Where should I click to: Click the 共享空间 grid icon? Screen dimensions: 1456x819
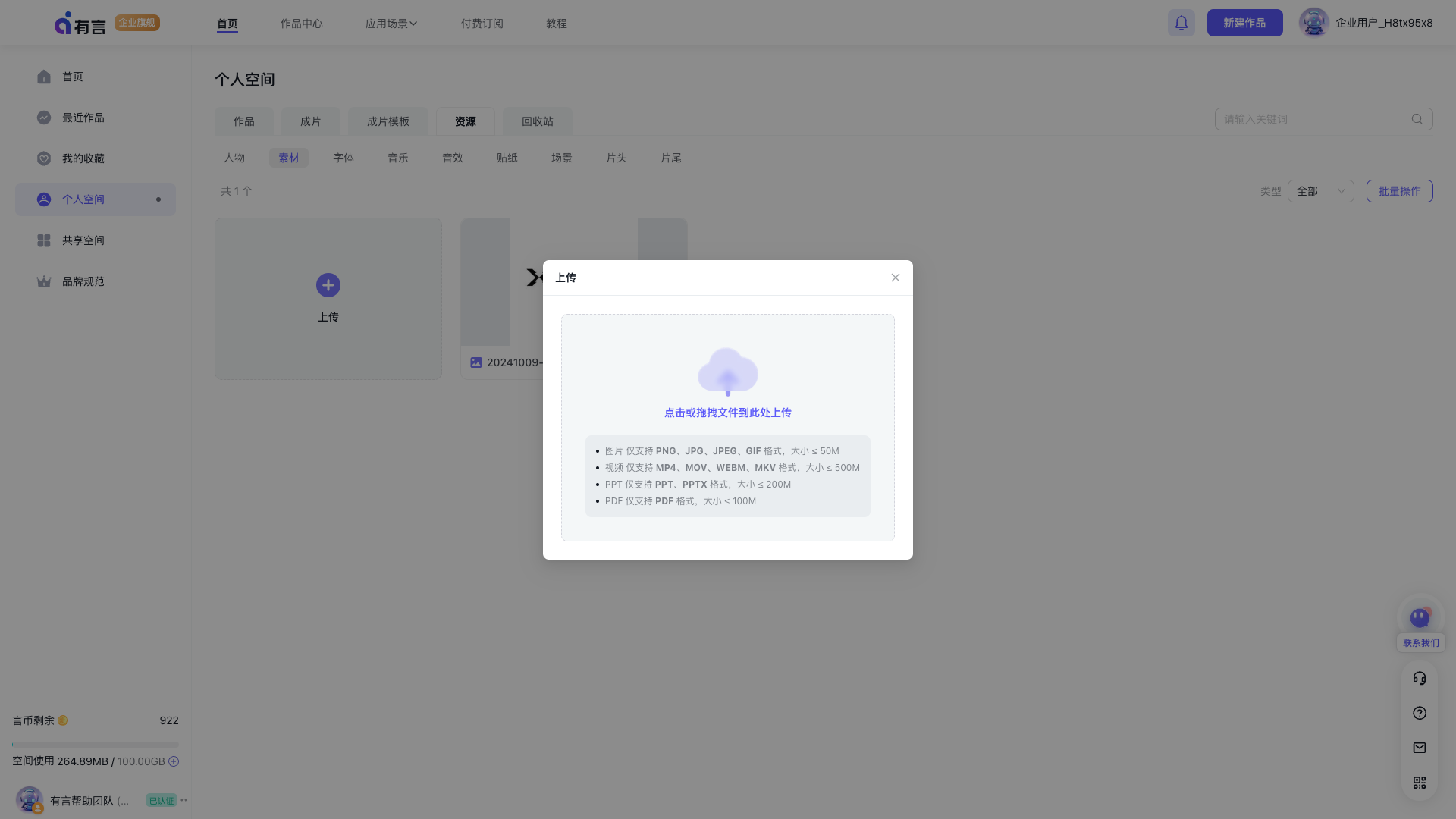[x=44, y=240]
